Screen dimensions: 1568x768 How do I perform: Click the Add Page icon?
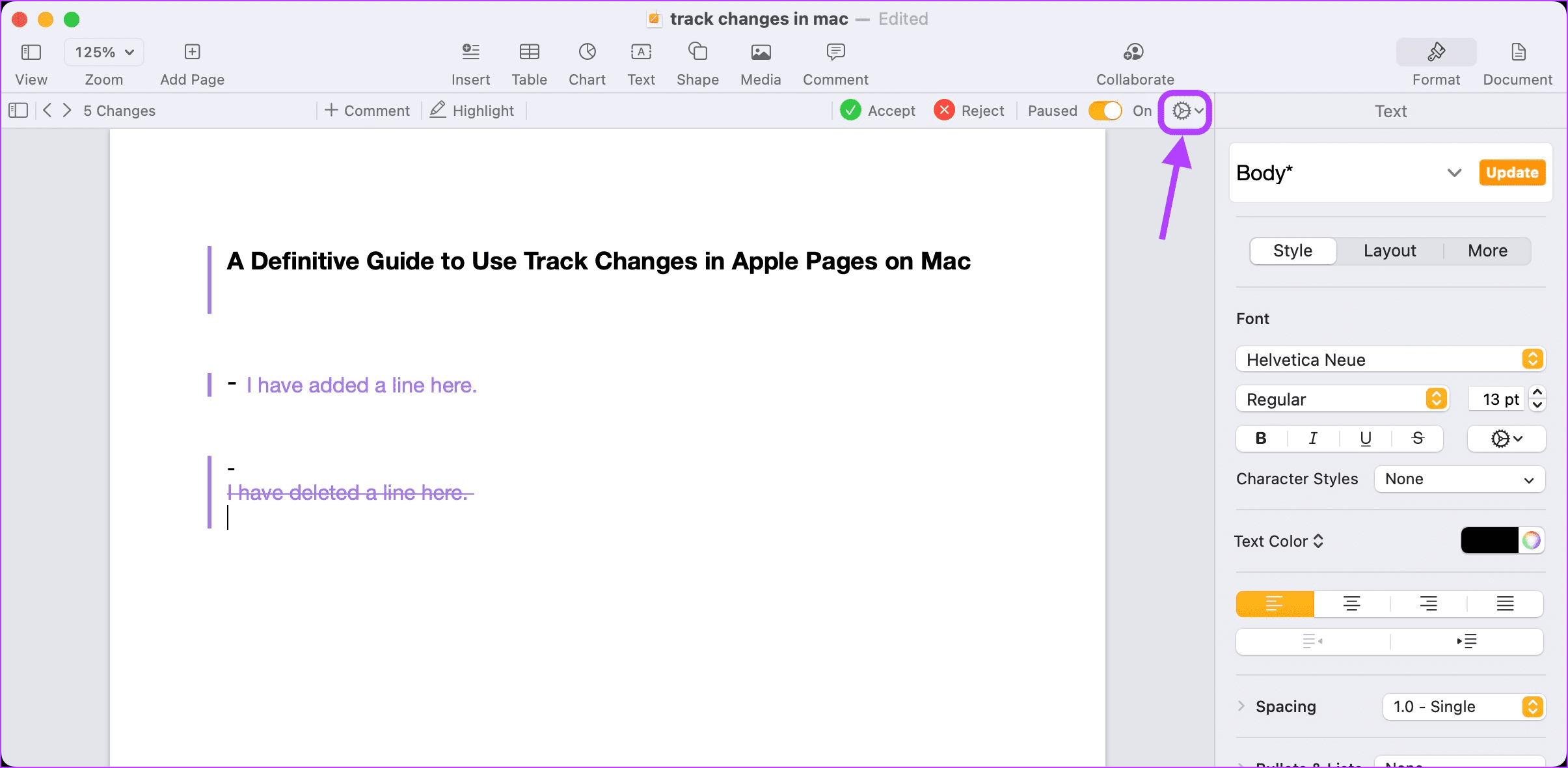click(191, 52)
